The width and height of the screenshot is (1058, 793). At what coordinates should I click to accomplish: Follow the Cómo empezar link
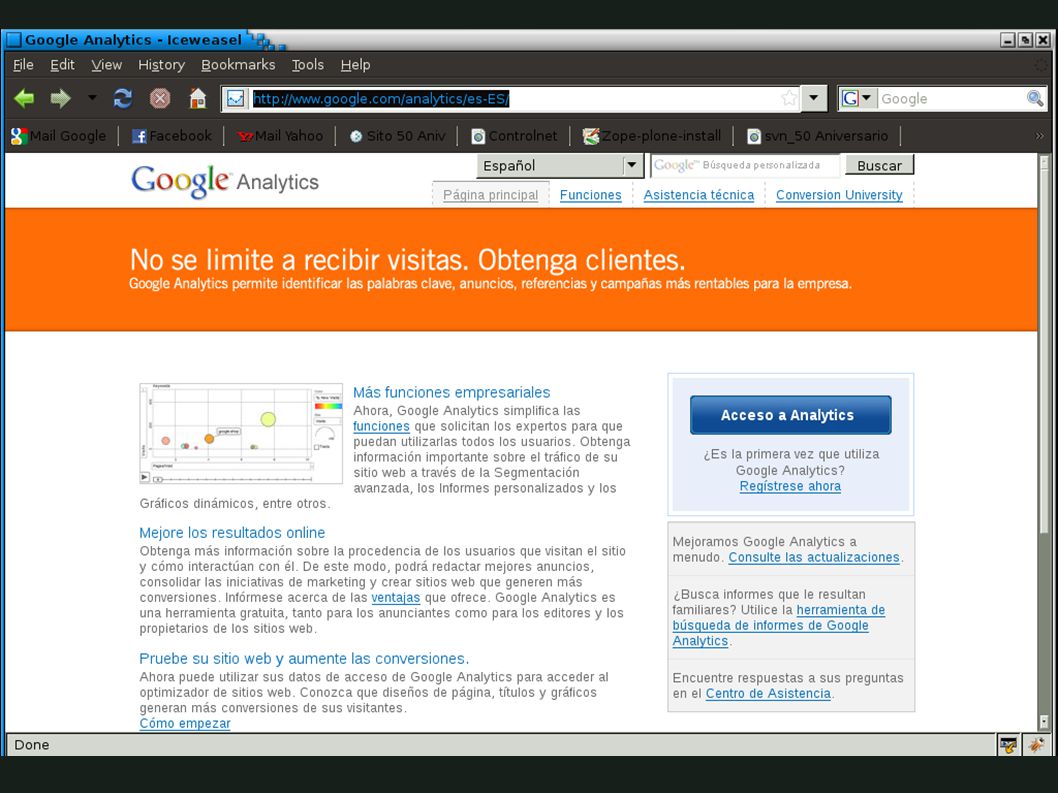click(185, 723)
